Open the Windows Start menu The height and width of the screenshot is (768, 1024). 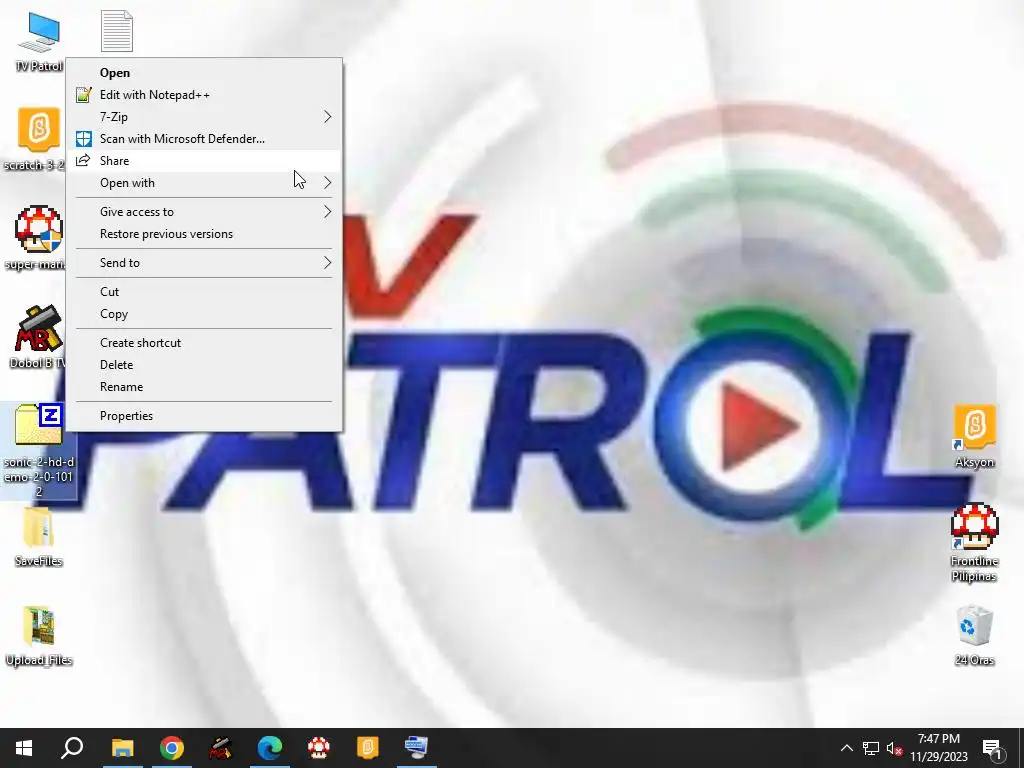[24, 748]
